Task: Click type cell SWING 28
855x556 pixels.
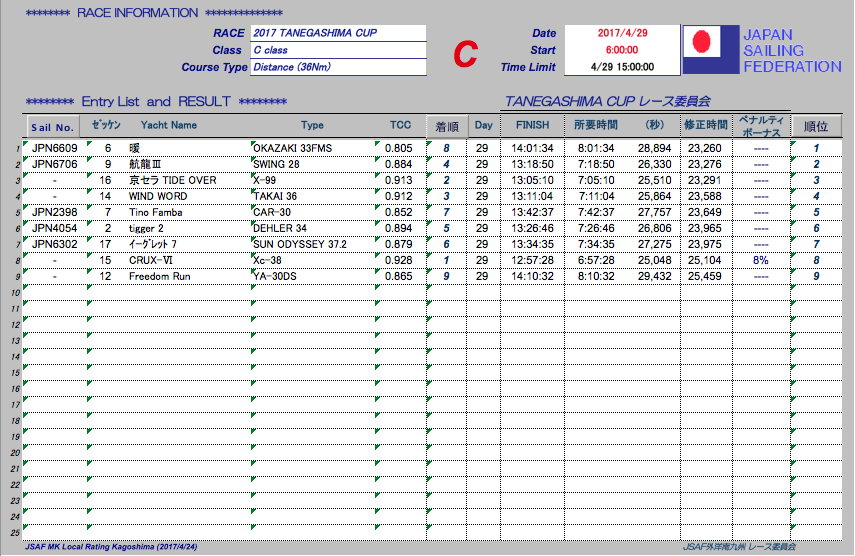Action: (x=276, y=164)
